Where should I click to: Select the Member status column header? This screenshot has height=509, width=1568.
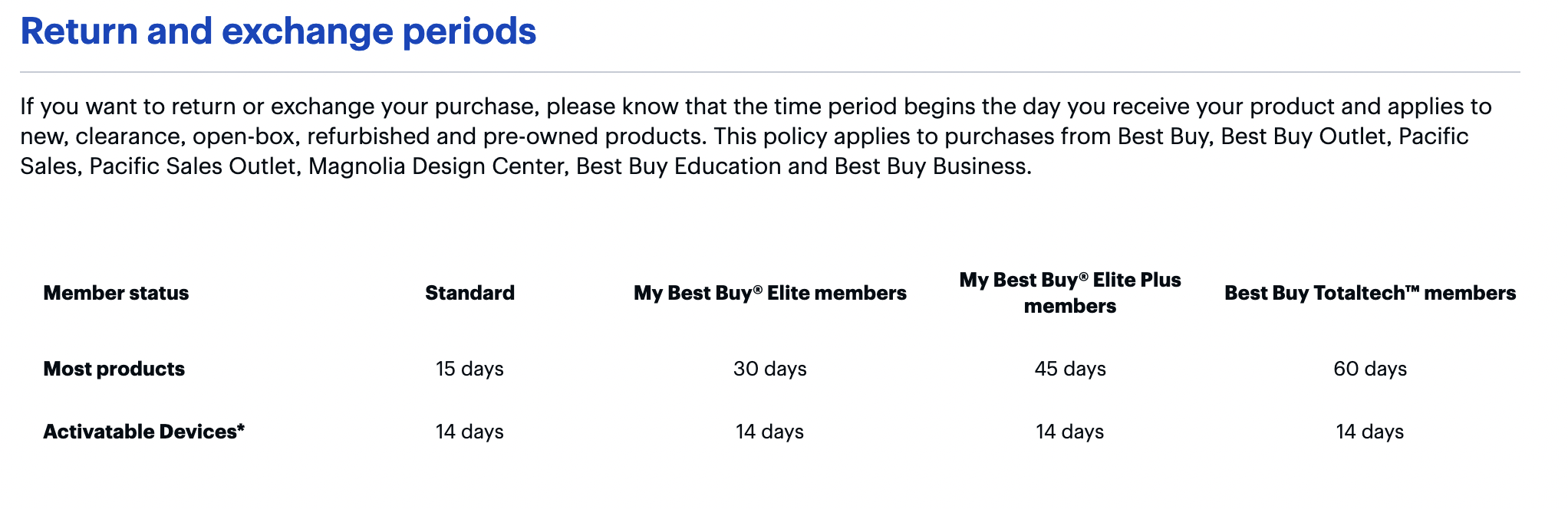116,293
